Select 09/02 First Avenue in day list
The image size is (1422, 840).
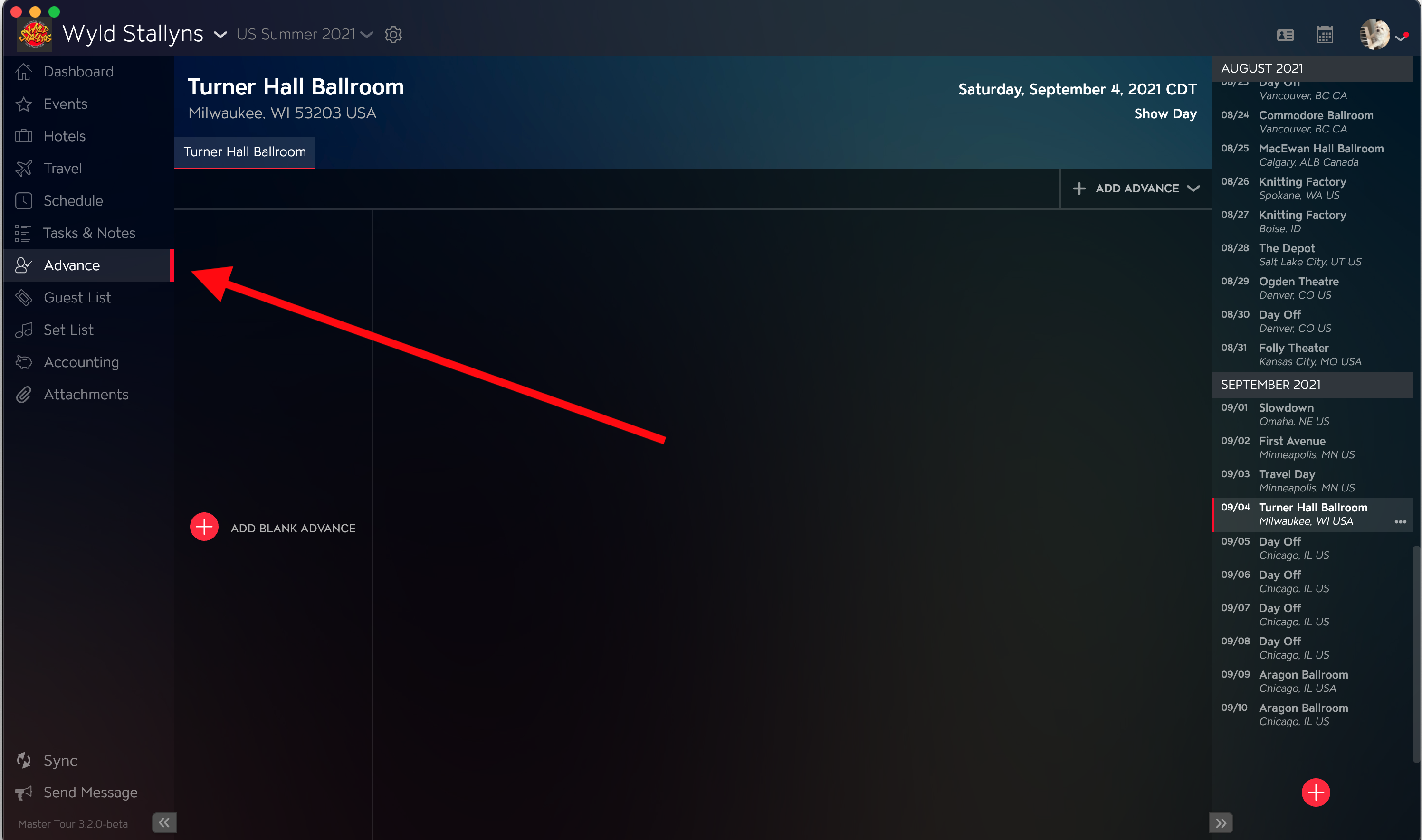click(x=1311, y=447)
